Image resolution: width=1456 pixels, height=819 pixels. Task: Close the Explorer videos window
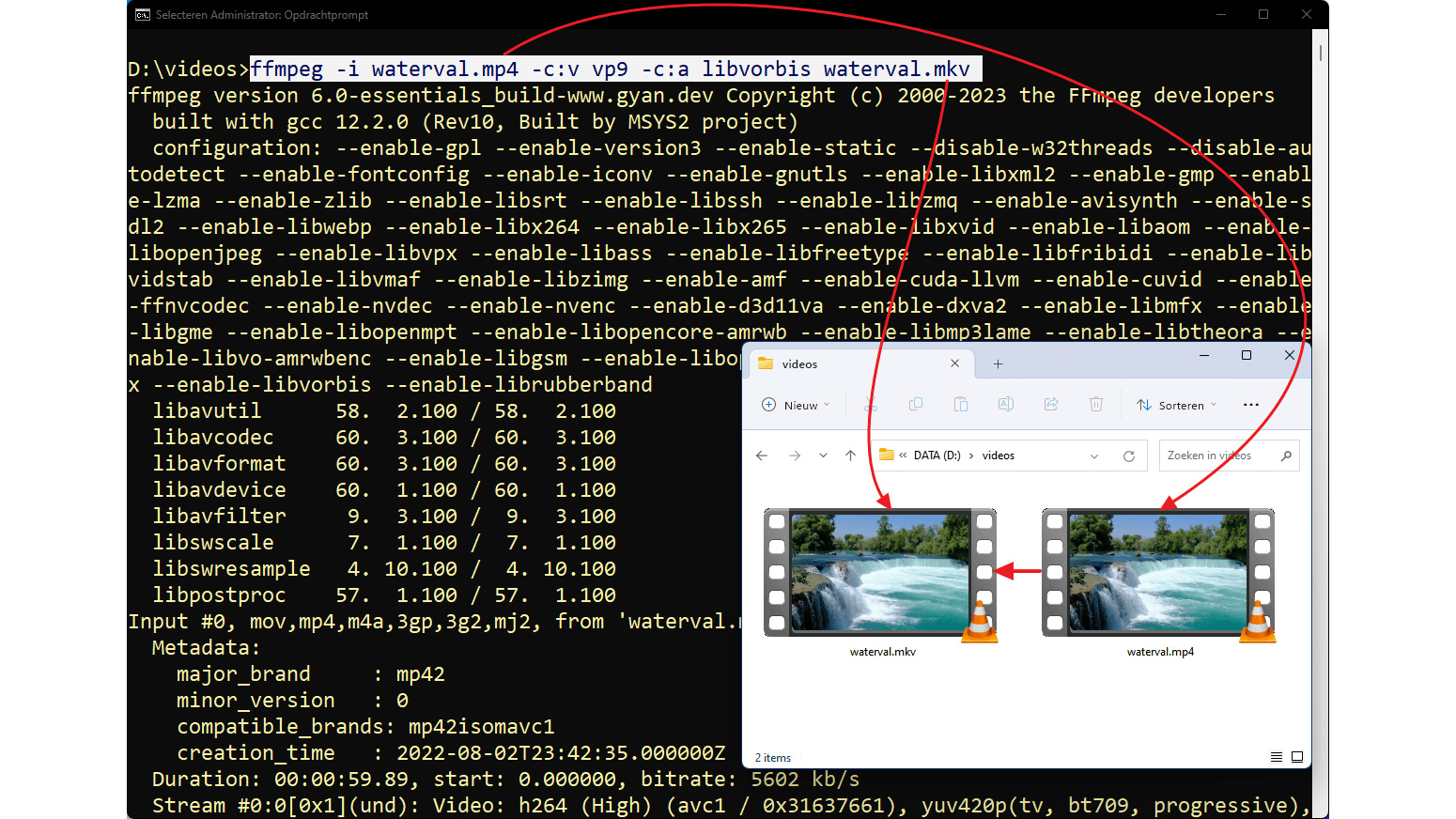pos(1290,355)
